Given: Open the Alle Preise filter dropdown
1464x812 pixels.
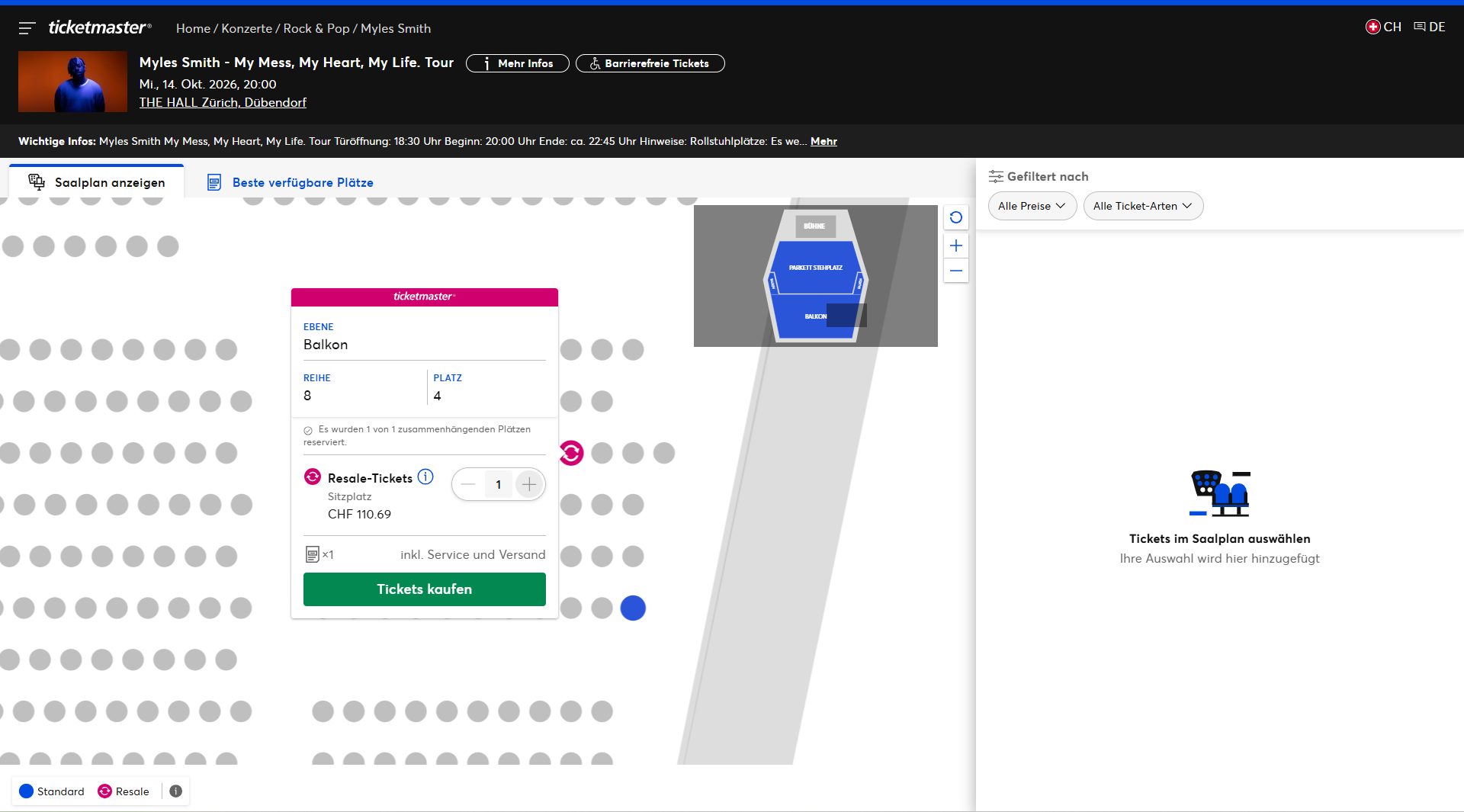Looking at the screenshot, I should (1032, 206).
